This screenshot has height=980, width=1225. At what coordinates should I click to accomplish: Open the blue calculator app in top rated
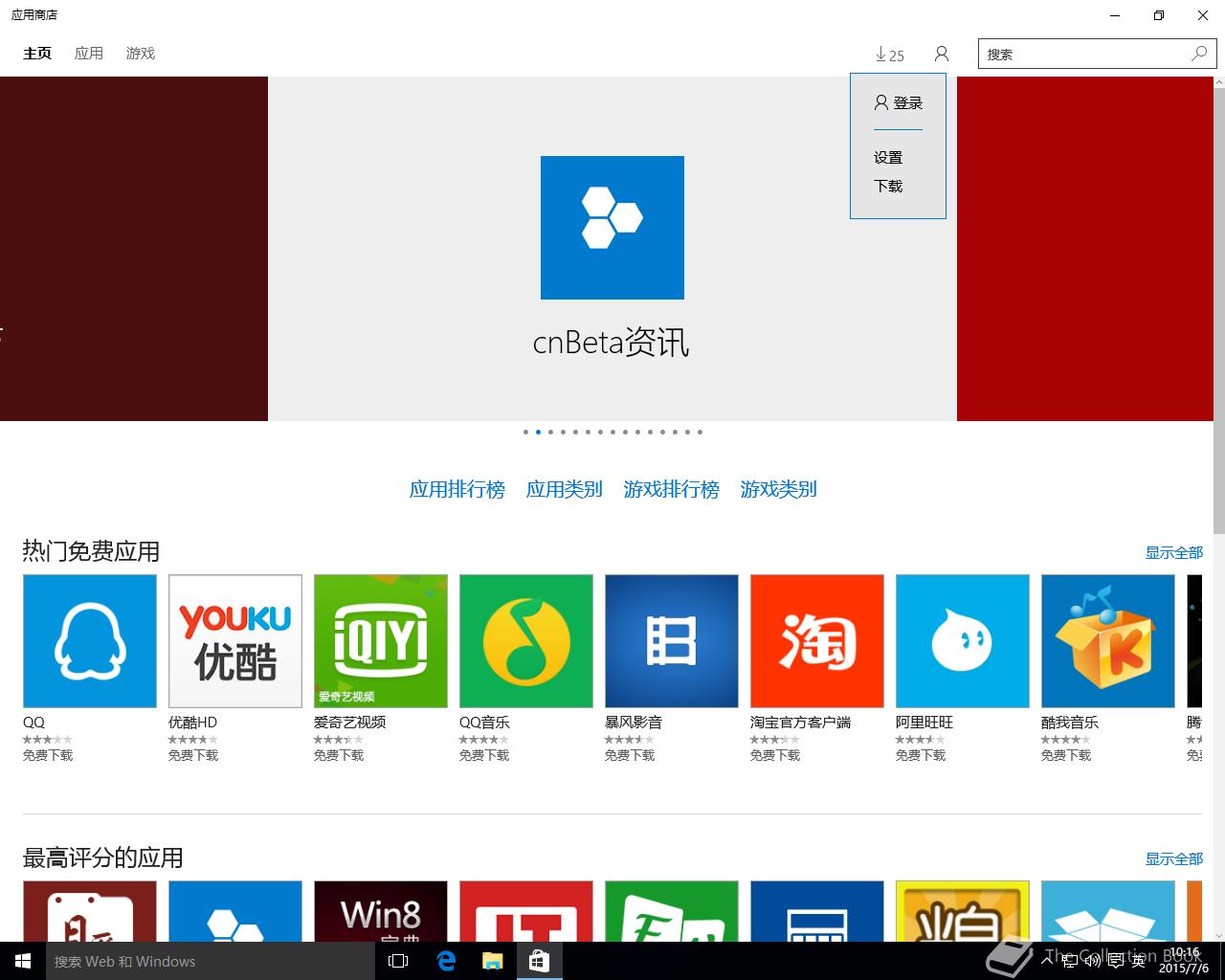coord(817,911)
